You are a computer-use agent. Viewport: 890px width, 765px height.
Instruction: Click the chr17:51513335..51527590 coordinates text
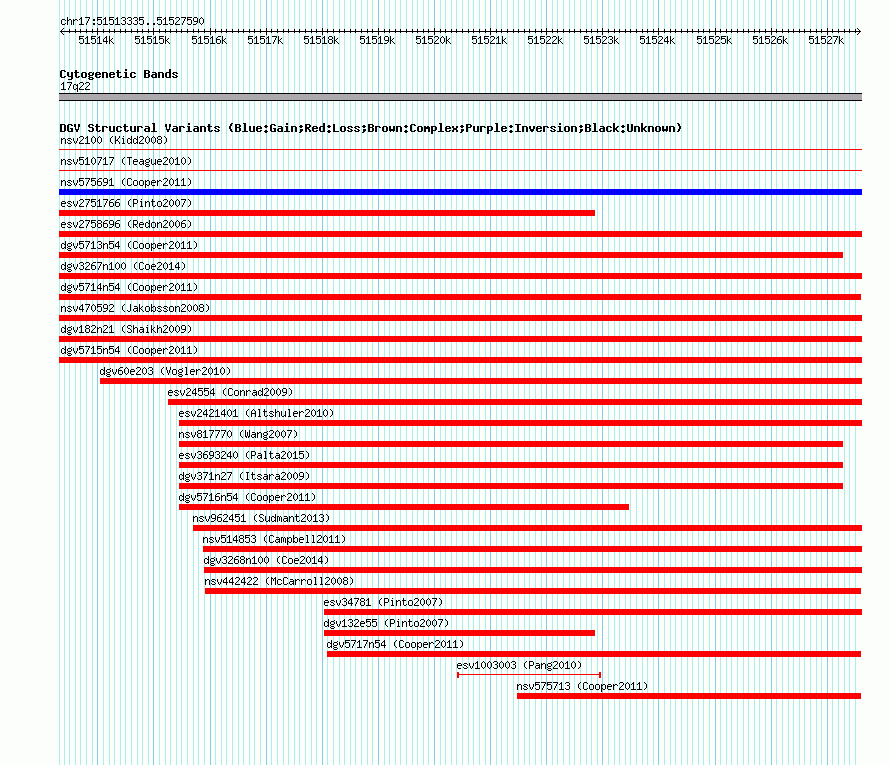click(x=132, y=21)
